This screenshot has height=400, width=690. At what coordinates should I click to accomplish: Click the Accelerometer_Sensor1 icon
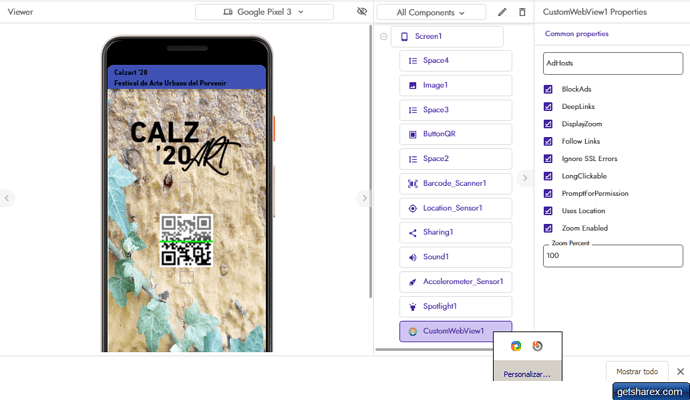point(413,282)
